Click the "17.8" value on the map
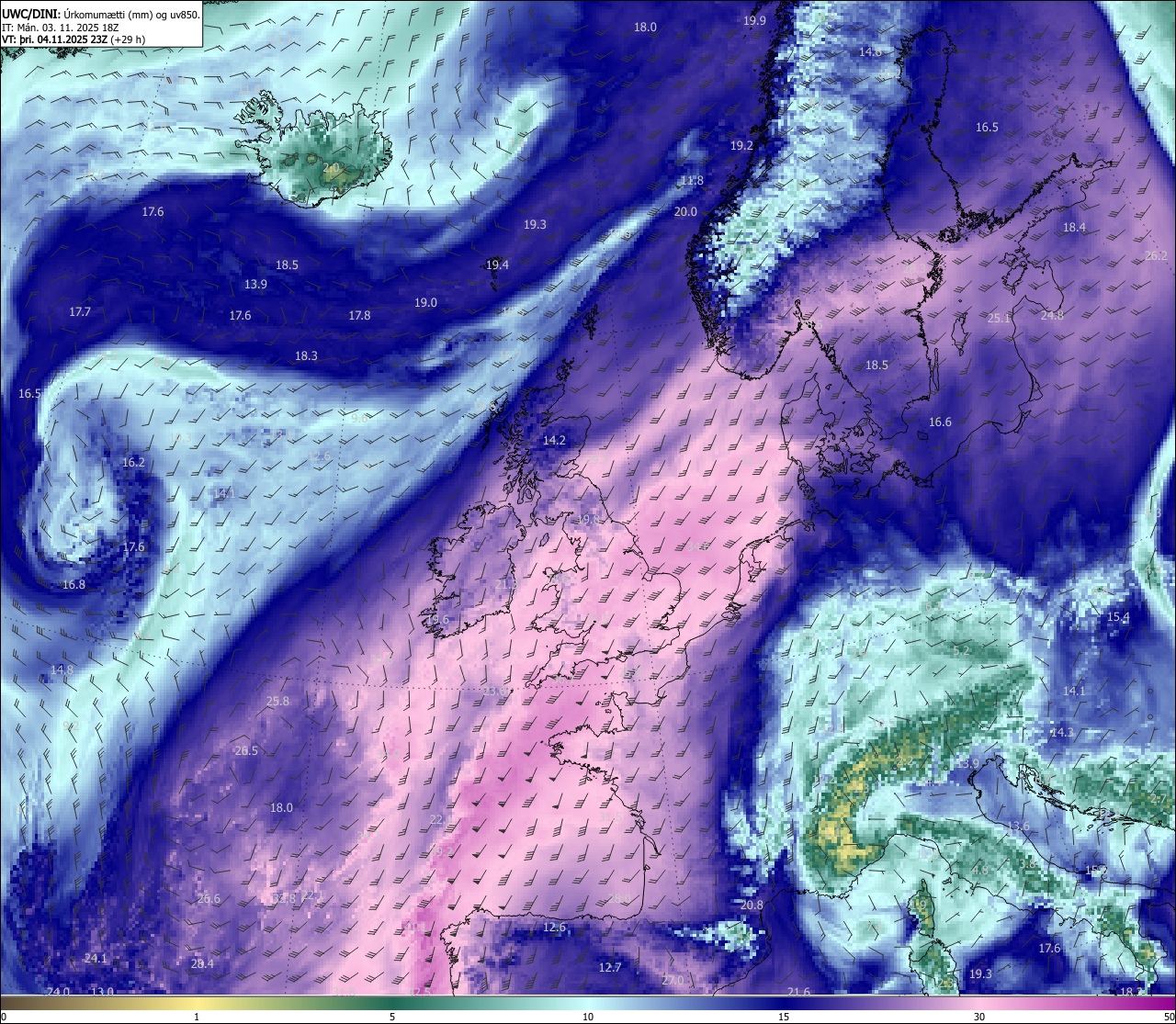The height and width of the screenshot is (1024, 1176). click(359, 315)
